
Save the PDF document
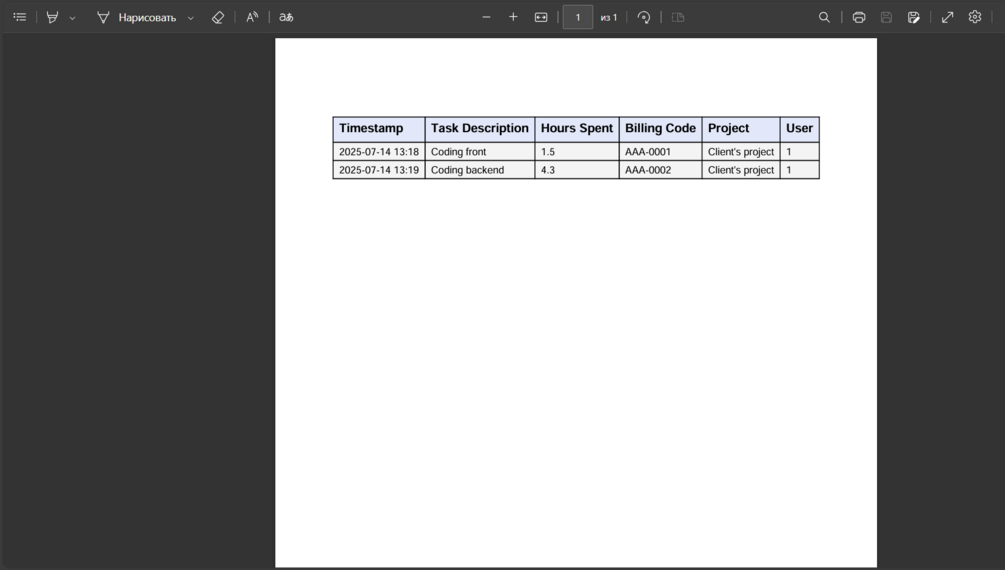886,17
